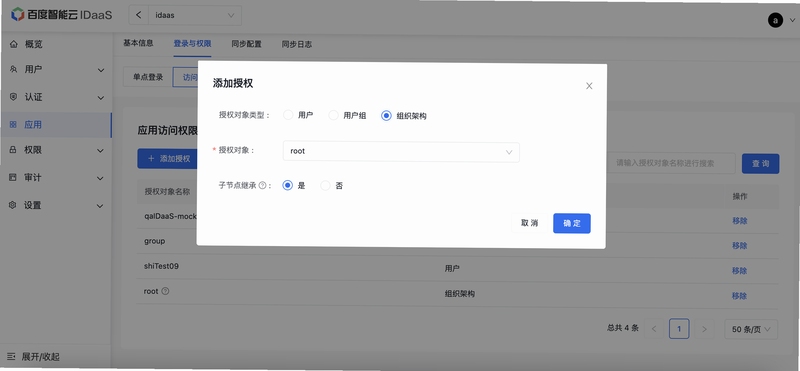Remove the root row via 移除
This screenshot has height=371, width=800.
pos(739,295)
